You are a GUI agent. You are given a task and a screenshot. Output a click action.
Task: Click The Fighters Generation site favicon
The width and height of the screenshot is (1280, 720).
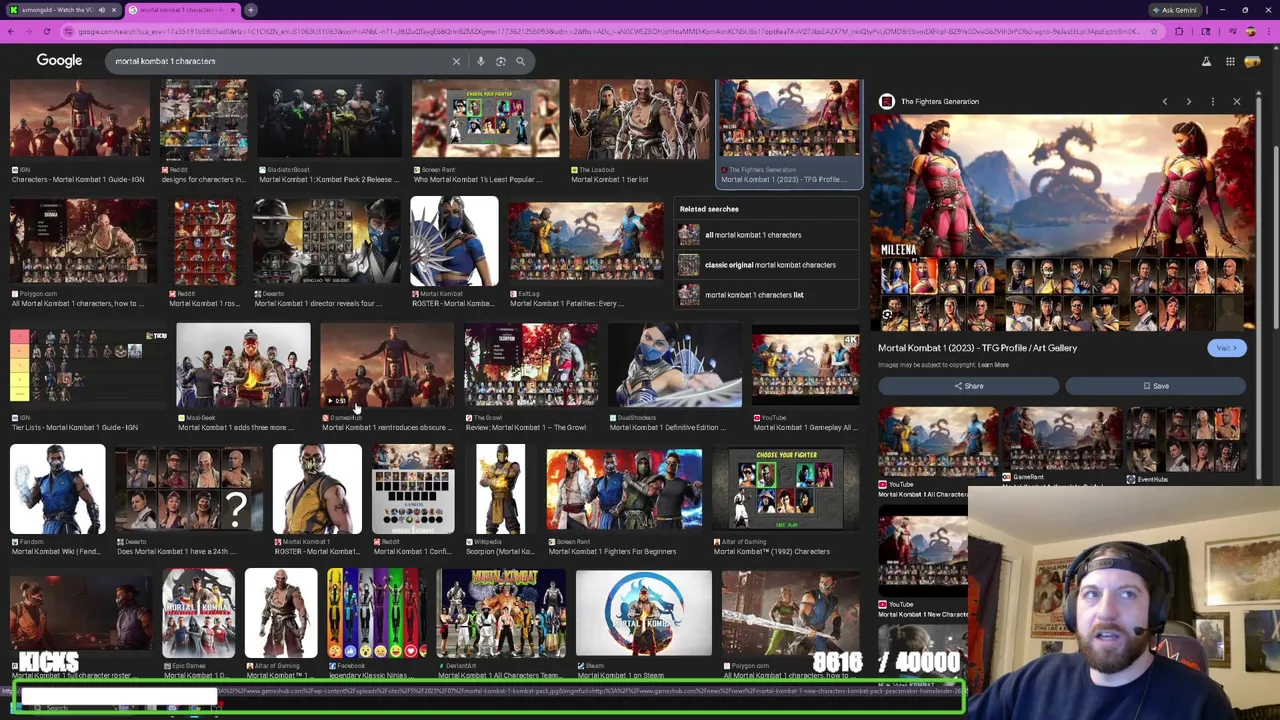coord(887,101)
